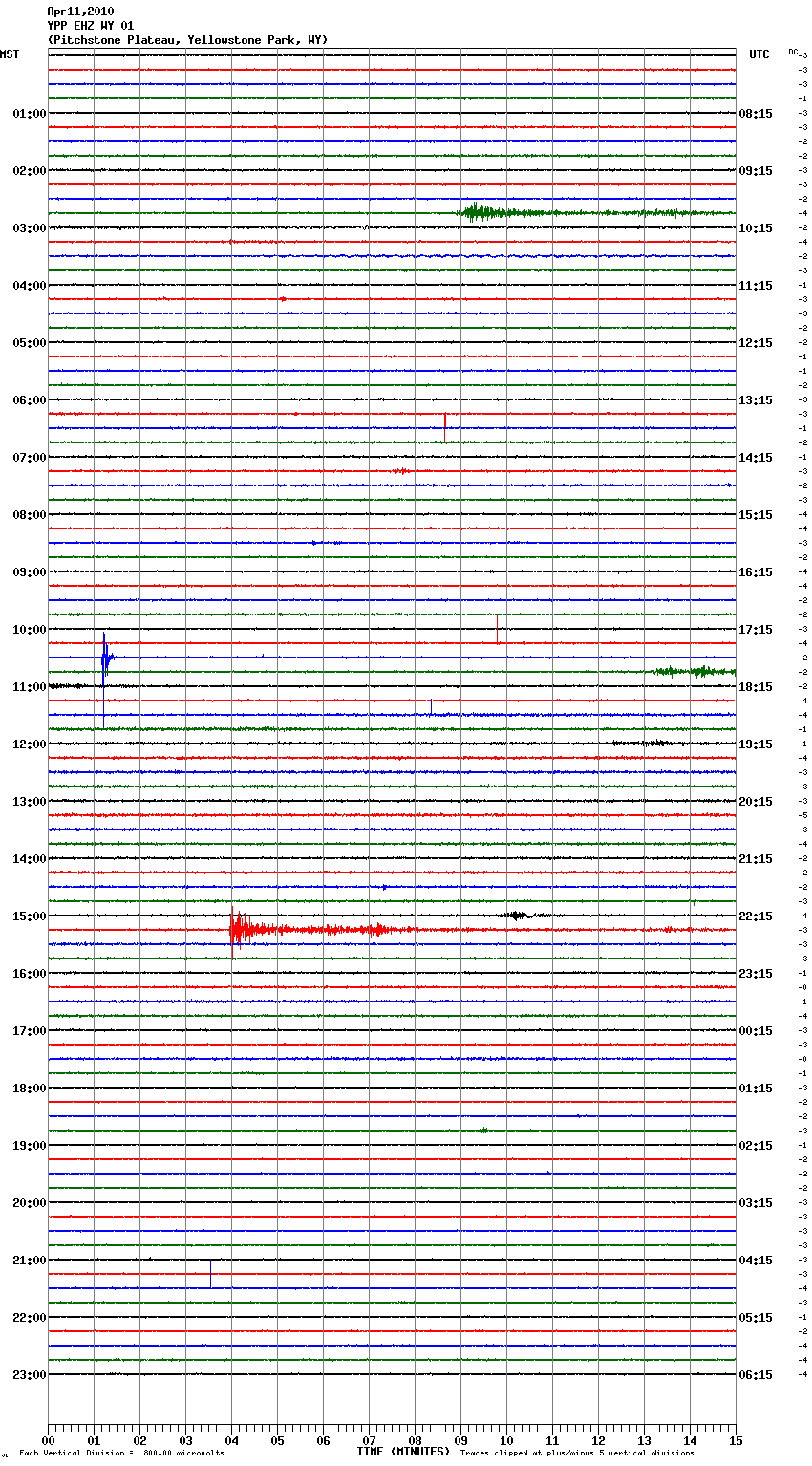Click the vertical division scale note
812x1466 pixels.
pyautogui.click(x=121, y=1453)
